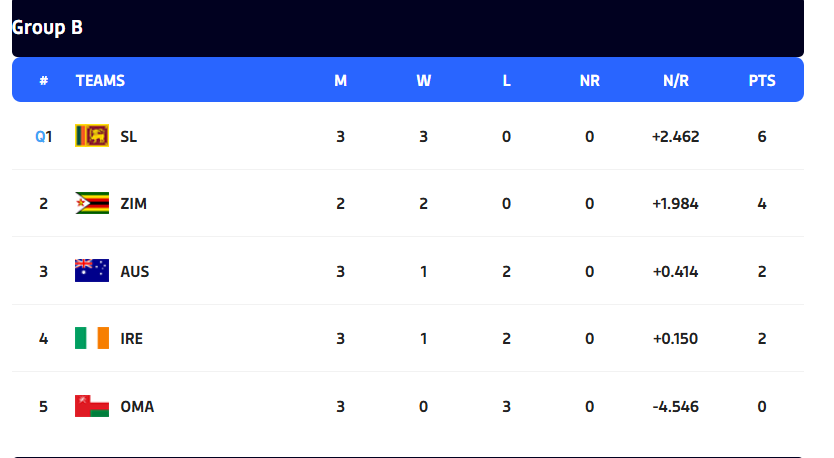
Task: Select the SL team name
Action: (129, 136)
